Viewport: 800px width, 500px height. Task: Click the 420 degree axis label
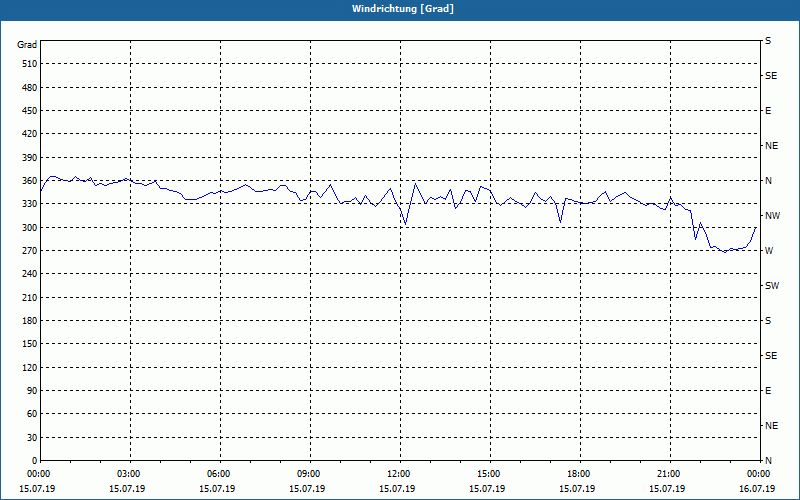(x=29, y=134)
